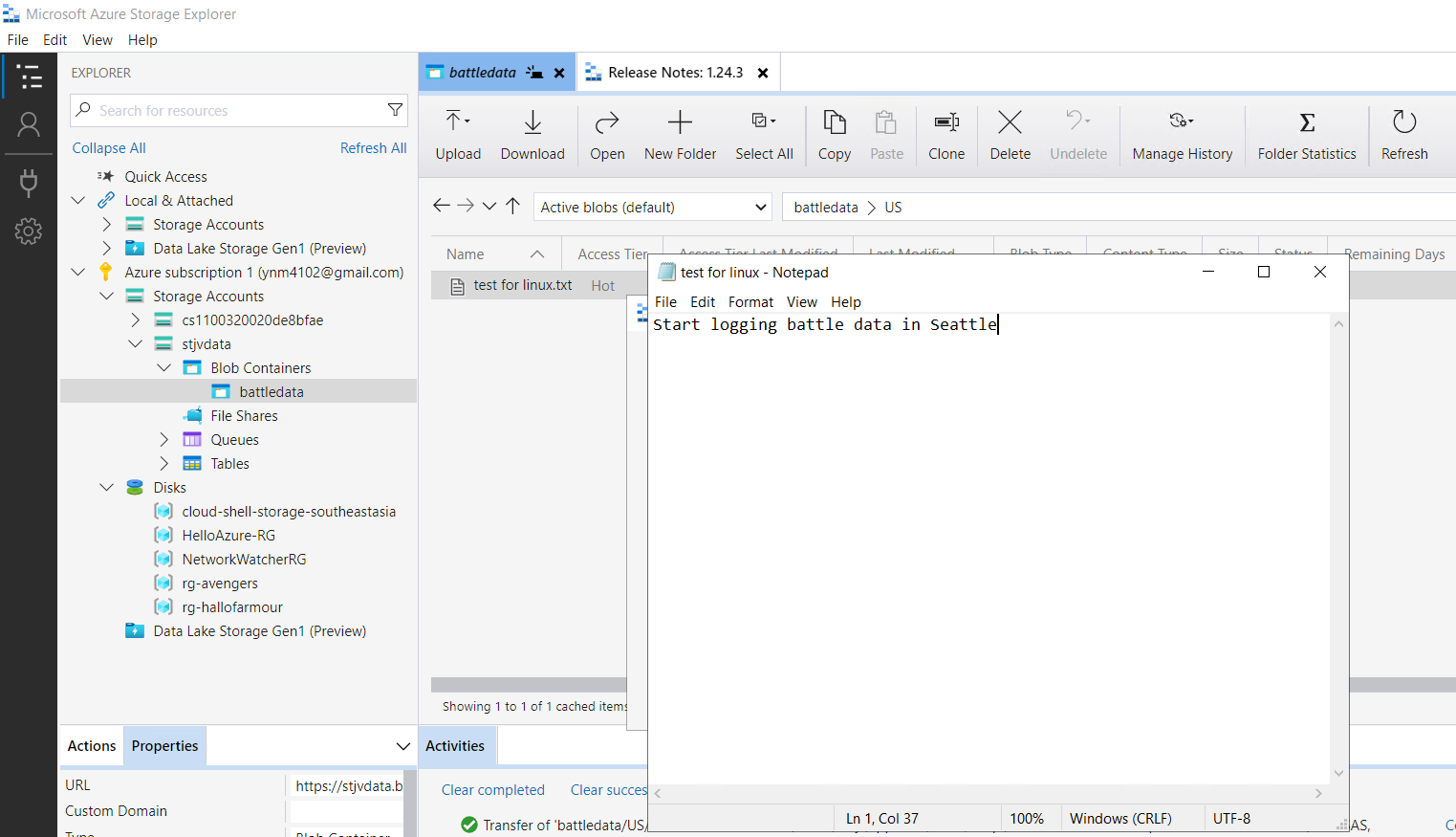Select the rg-hallofarmour tree item
The width and height of the screenshot is (1456, 837).
(232, 607)
